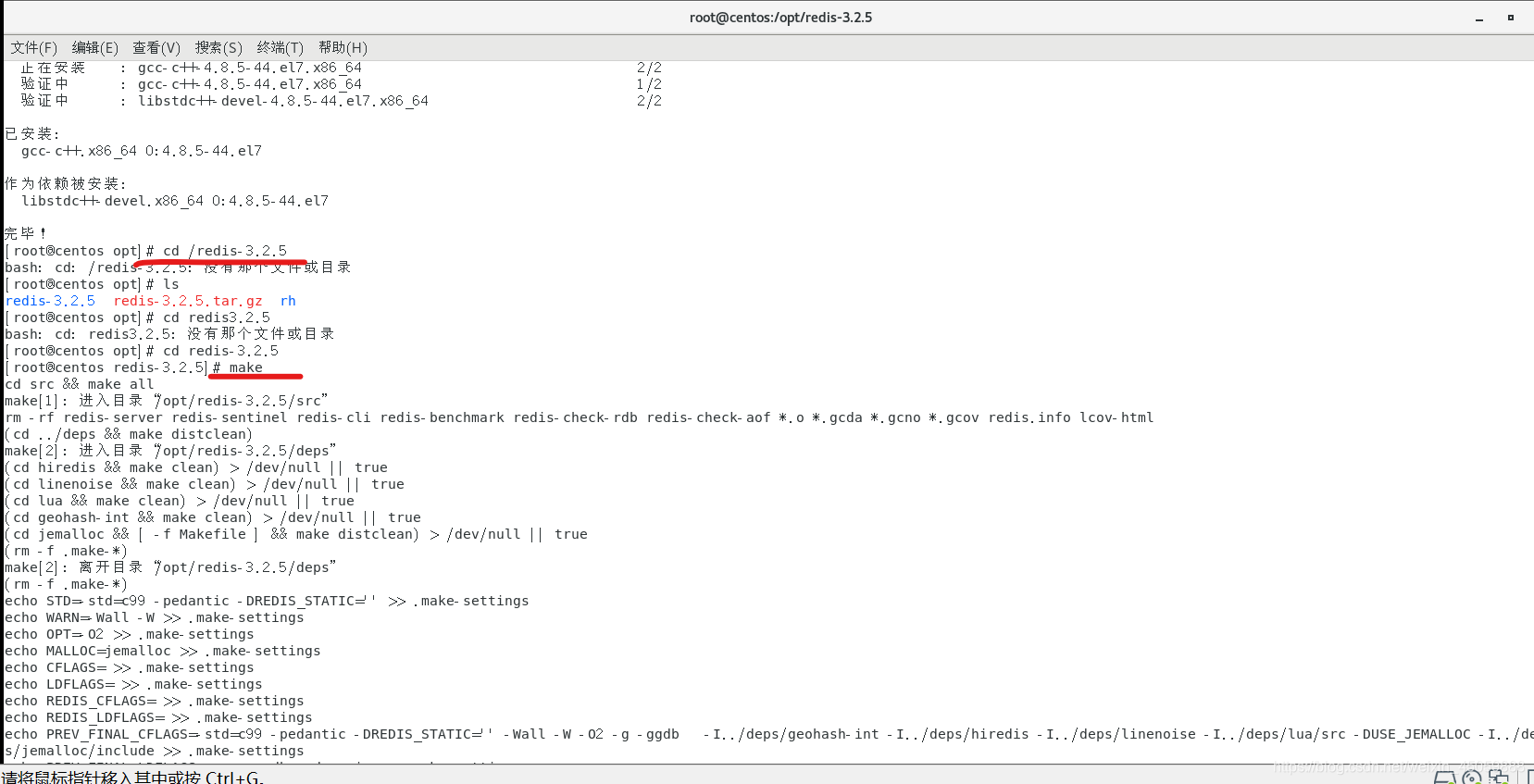Click the 'cd redis3.2.5' command line
Image resolution: width=1534 pixels, height=784 pixels.
(138, 317)
